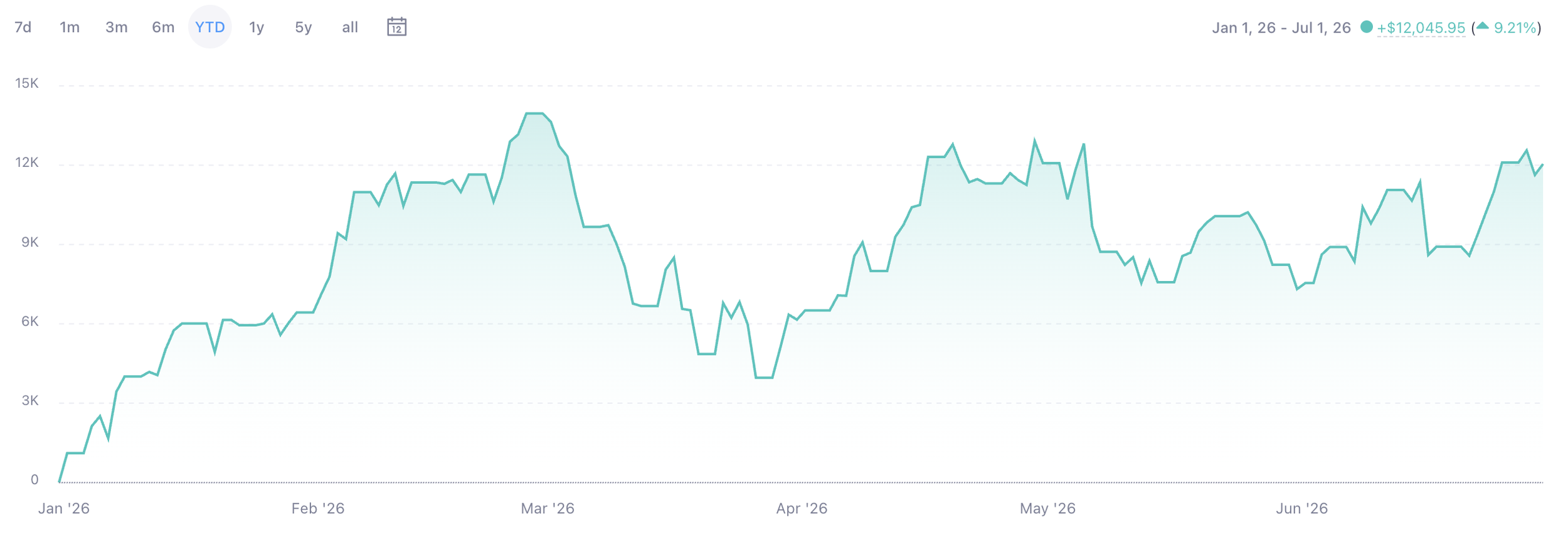Click the May '26 axis label
Viewport: 1568px width, 542px height.
tap(1047, 509)
